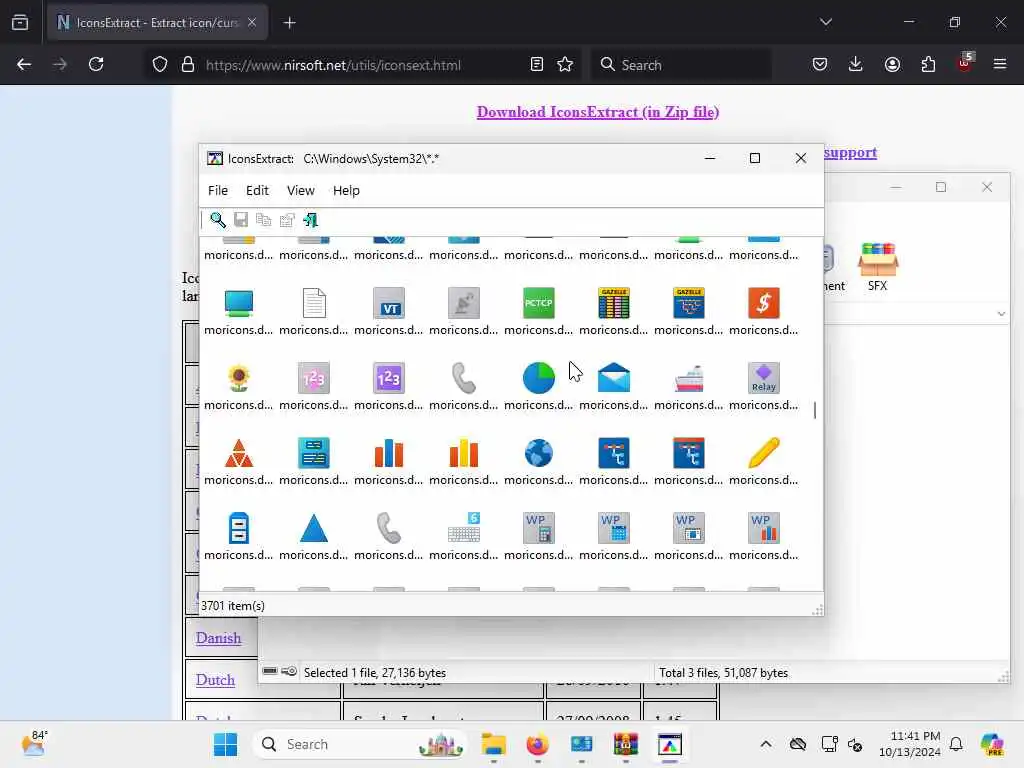Go back to the previous page
Viewport: 1024px width, 768px height.
tap(24, 64)
